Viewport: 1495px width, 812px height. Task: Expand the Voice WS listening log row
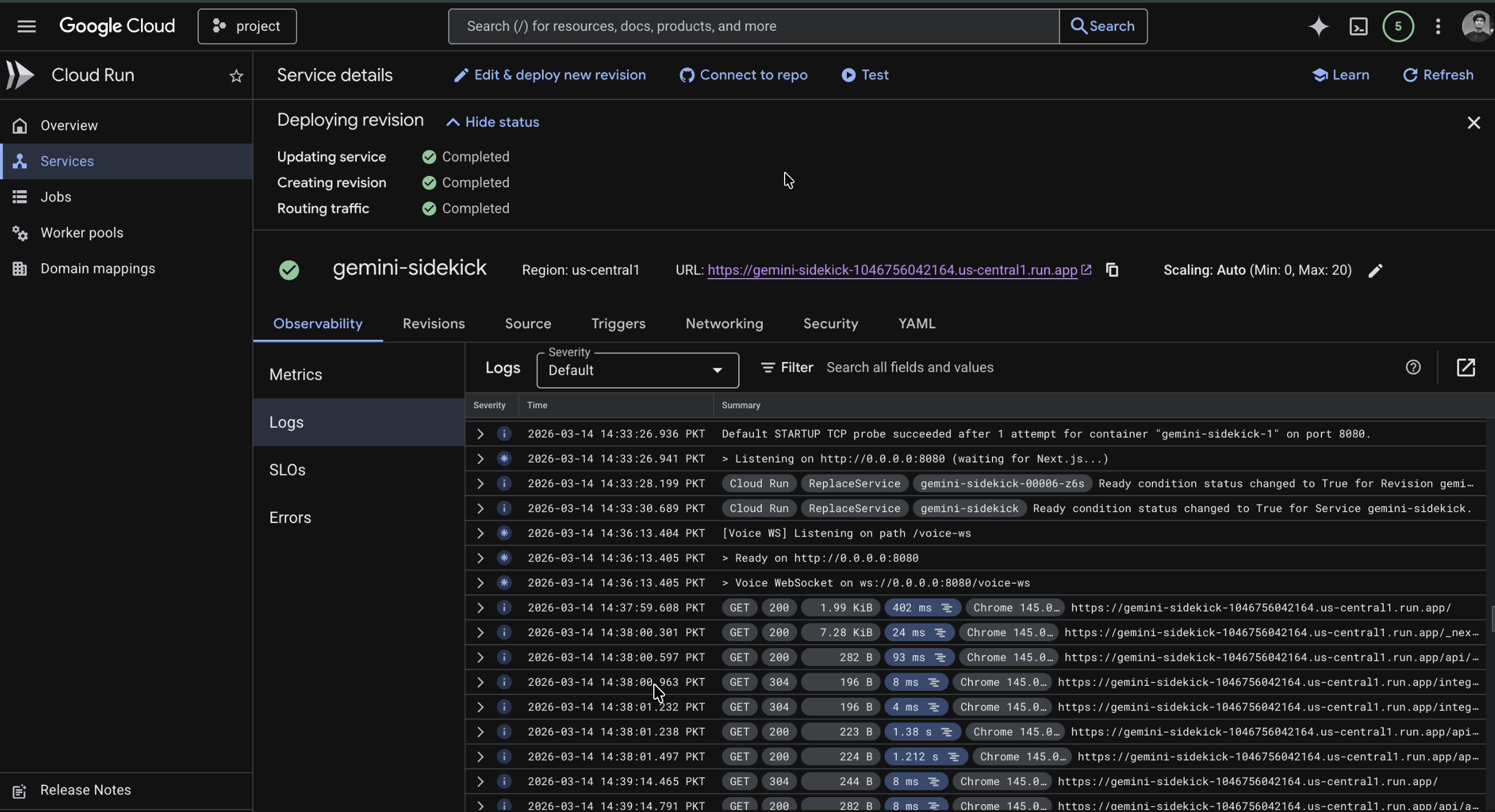point(480,533)
